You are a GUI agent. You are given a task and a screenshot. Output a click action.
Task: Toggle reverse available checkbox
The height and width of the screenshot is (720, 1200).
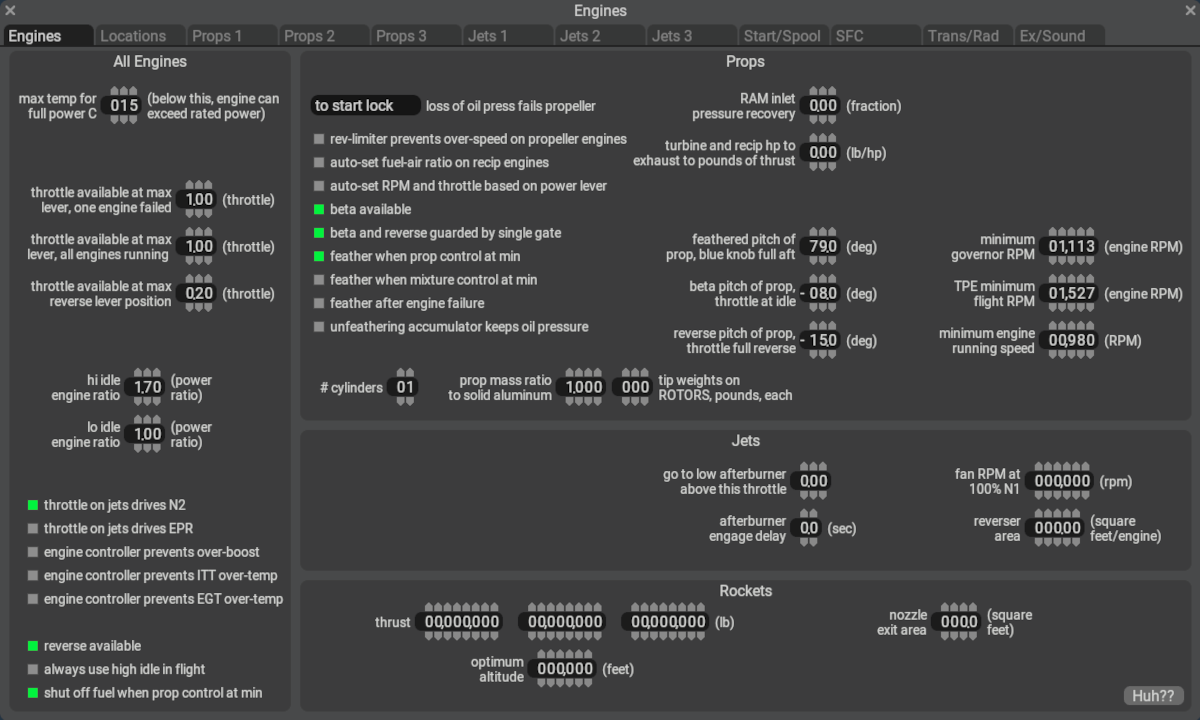tap(33, 646)
